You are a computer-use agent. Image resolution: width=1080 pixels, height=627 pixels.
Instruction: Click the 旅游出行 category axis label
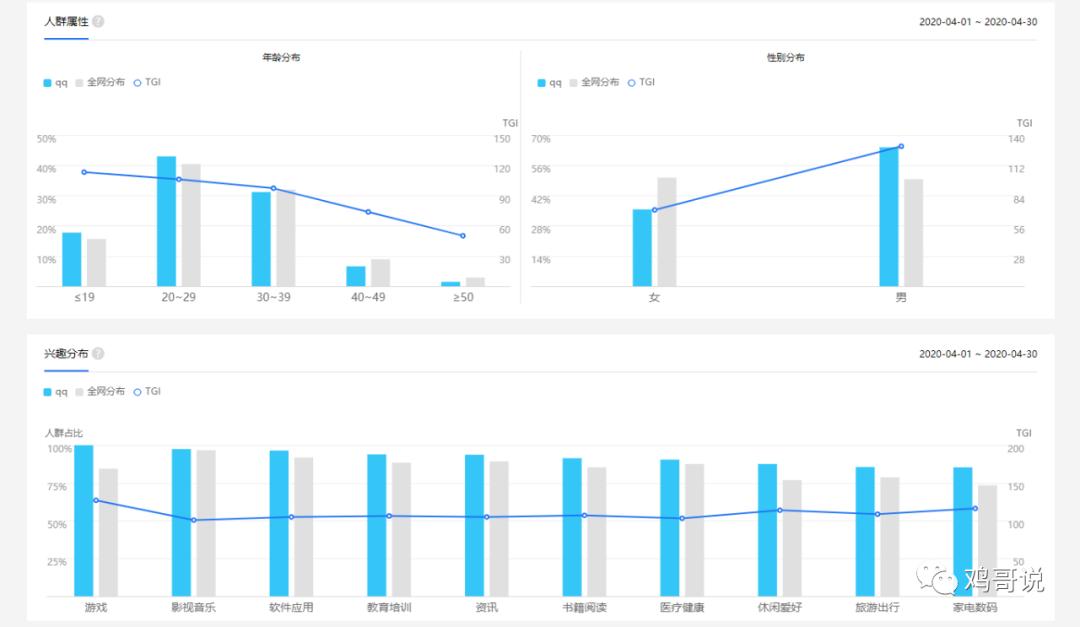[878, 607]
